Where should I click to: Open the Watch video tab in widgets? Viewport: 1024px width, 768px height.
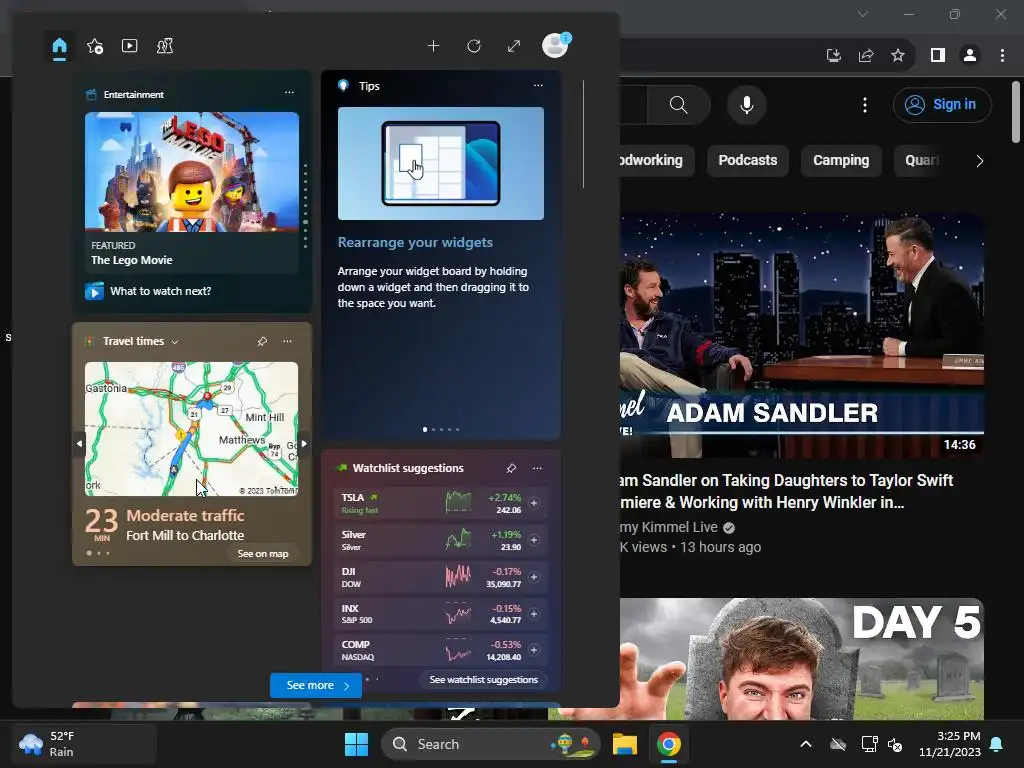click(129, 46)
